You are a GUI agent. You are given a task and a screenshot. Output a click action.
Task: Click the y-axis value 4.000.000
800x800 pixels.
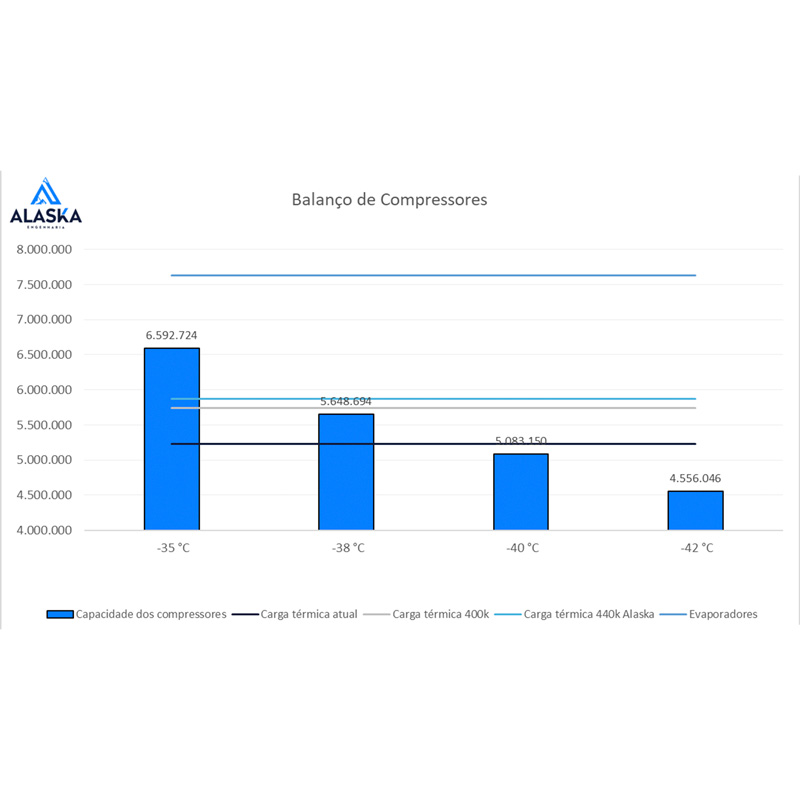tap(44, 530)
